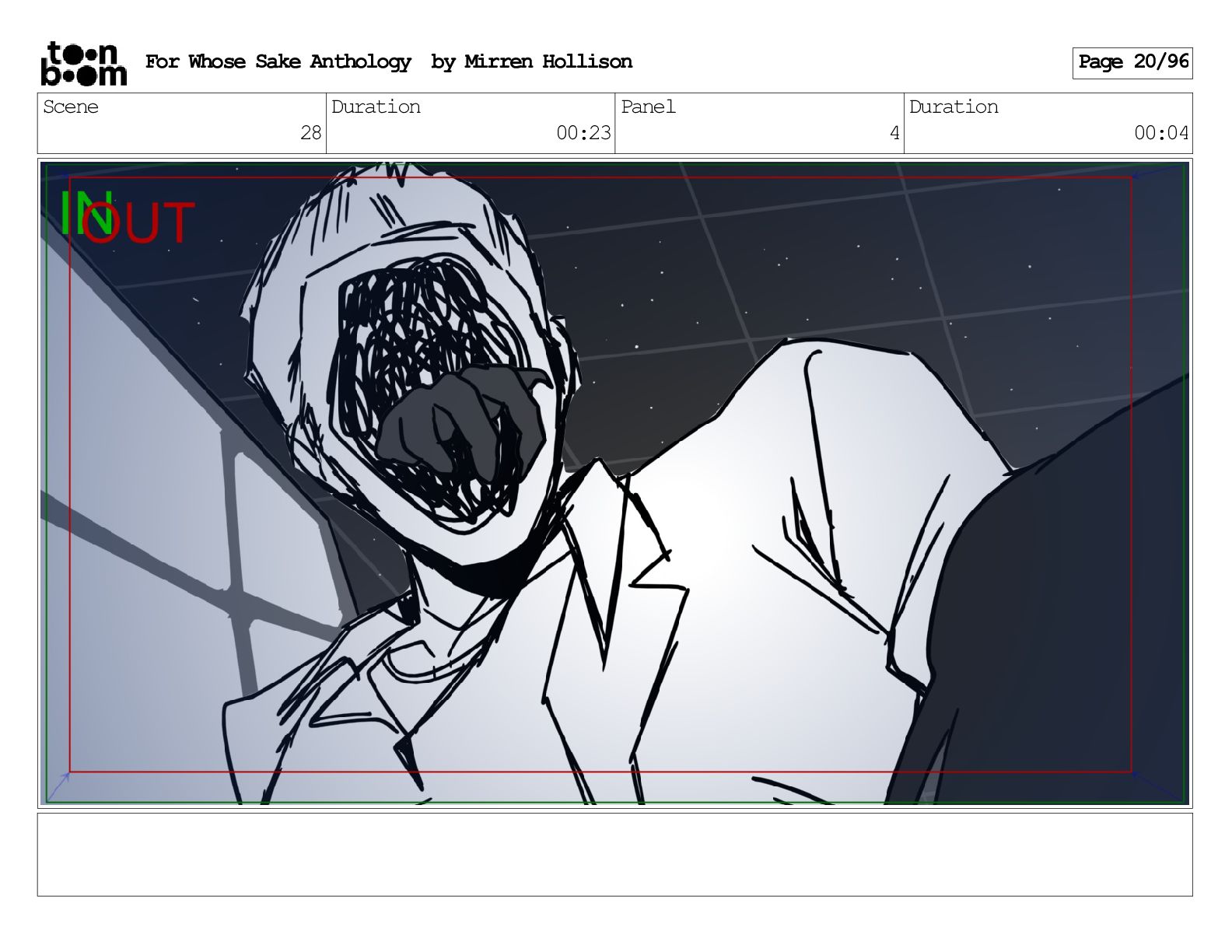Viewport: 1232px width, 952px height.
Task: Click the red 'OUT' camera marker
Action: click(x=138, y=222)
